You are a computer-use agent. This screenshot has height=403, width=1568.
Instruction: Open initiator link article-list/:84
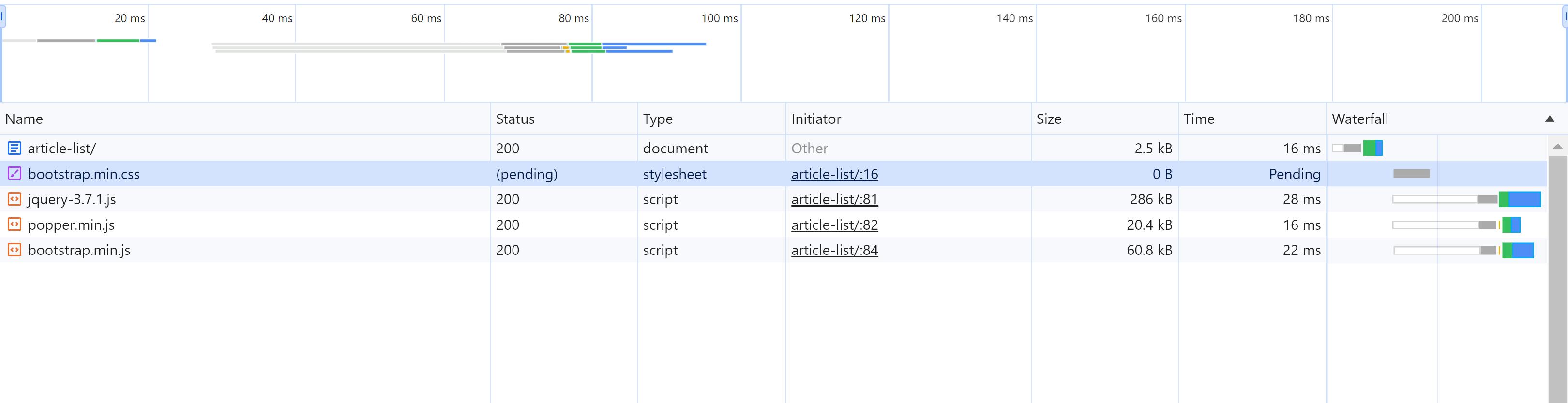coord(834,250)
